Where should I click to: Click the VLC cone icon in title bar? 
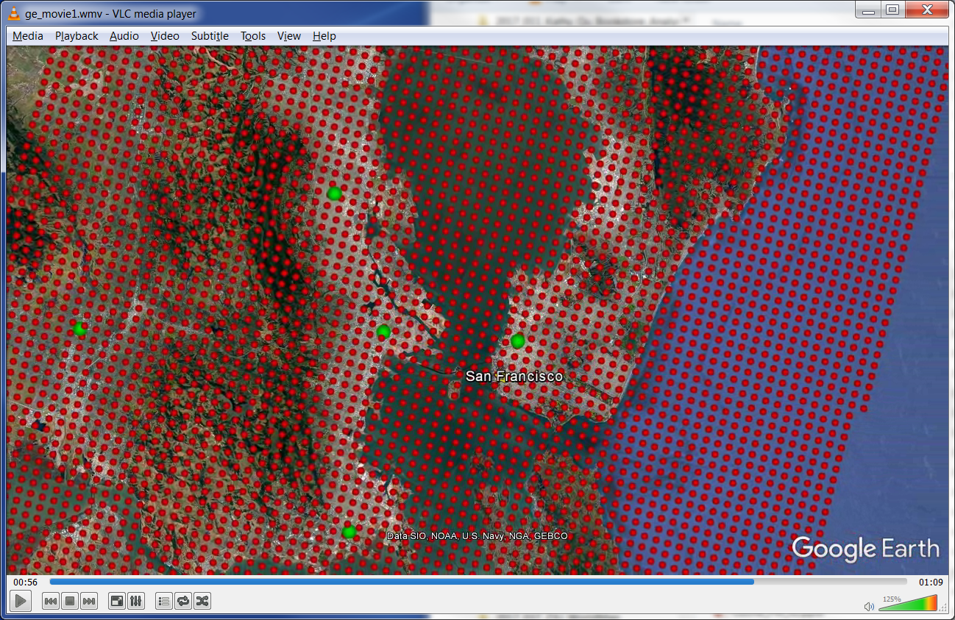click(x=13, y=13)
